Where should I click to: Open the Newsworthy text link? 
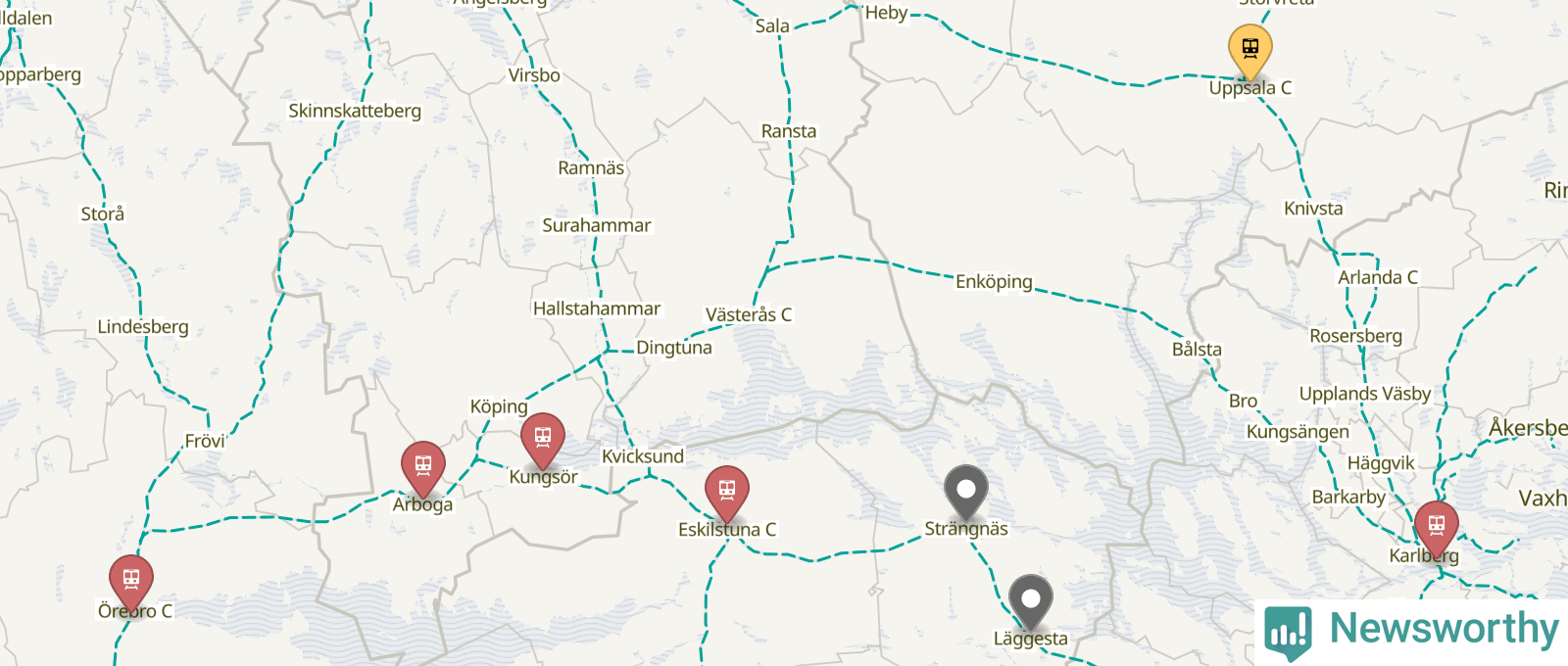[x=1444, y=629]
